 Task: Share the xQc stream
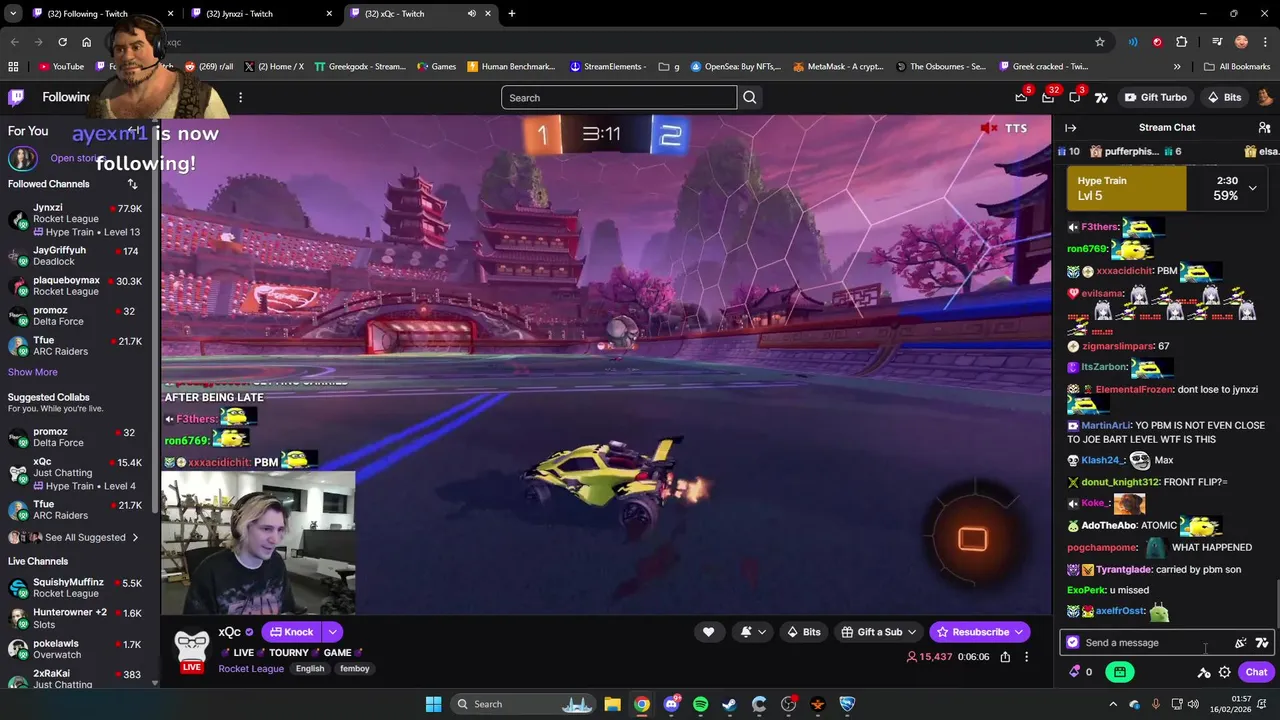[1005, 657]
